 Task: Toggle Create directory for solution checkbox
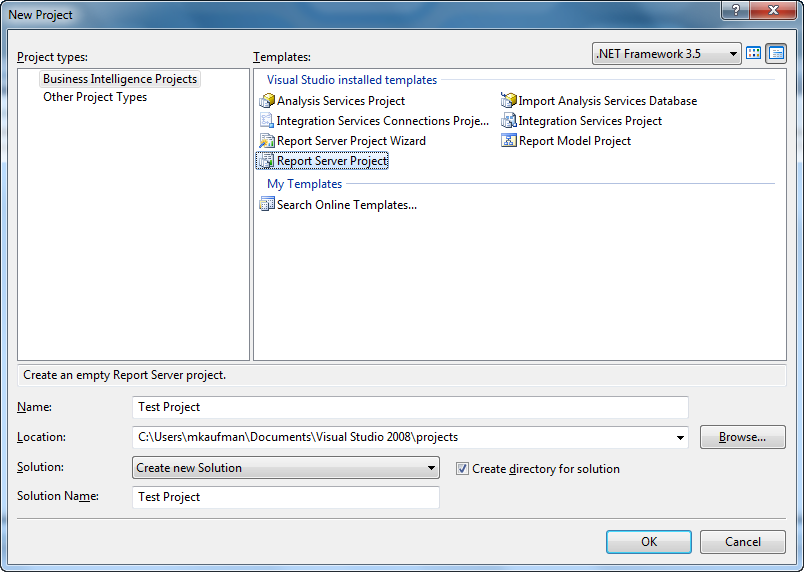click(462, 468)
